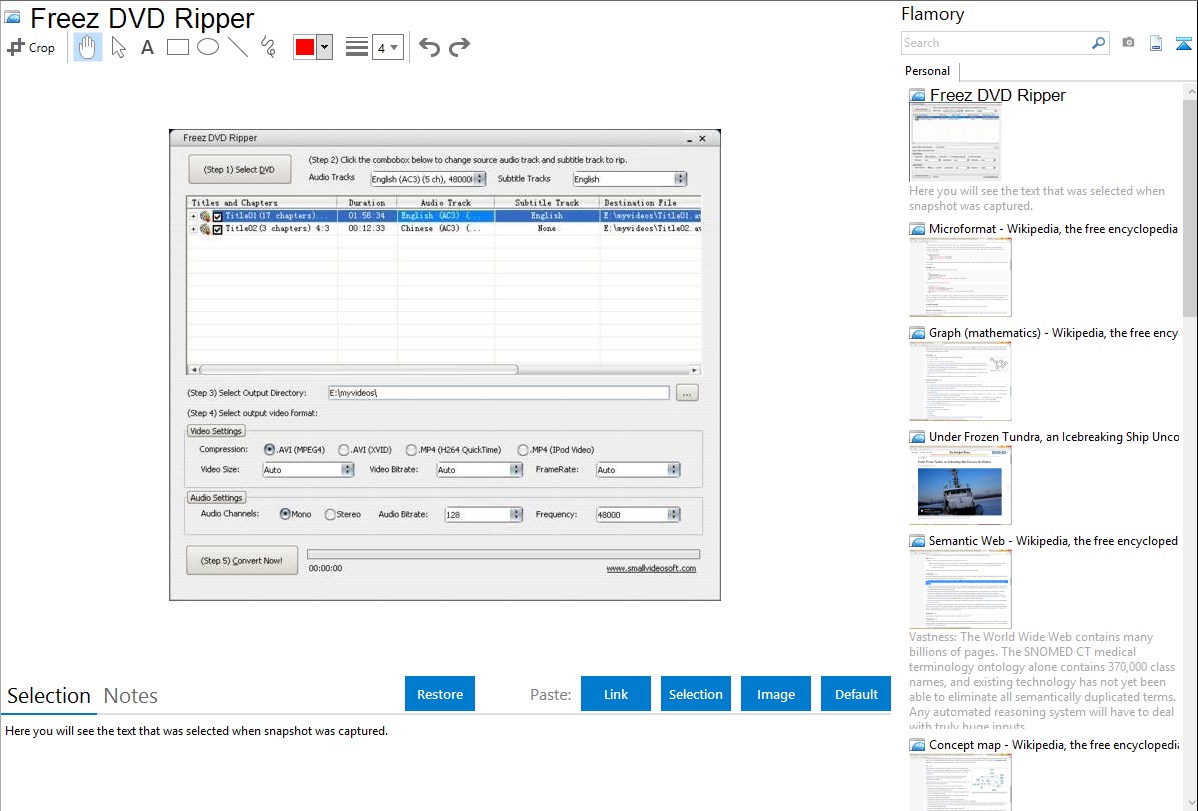Redo the last annotation
Viewport: 1198px width, 811px height.
tap(459, 47)
